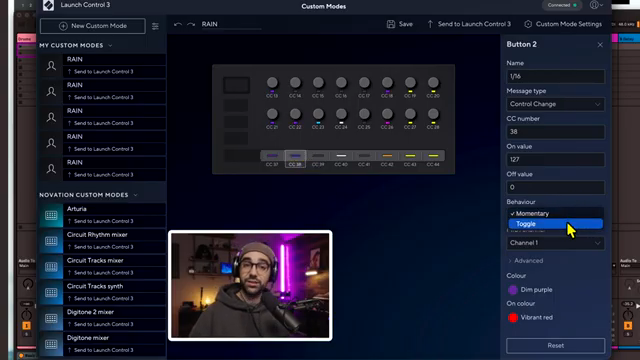Open Custom Mode Settings
Screen dimensions: 640x360
click(563, 24)
